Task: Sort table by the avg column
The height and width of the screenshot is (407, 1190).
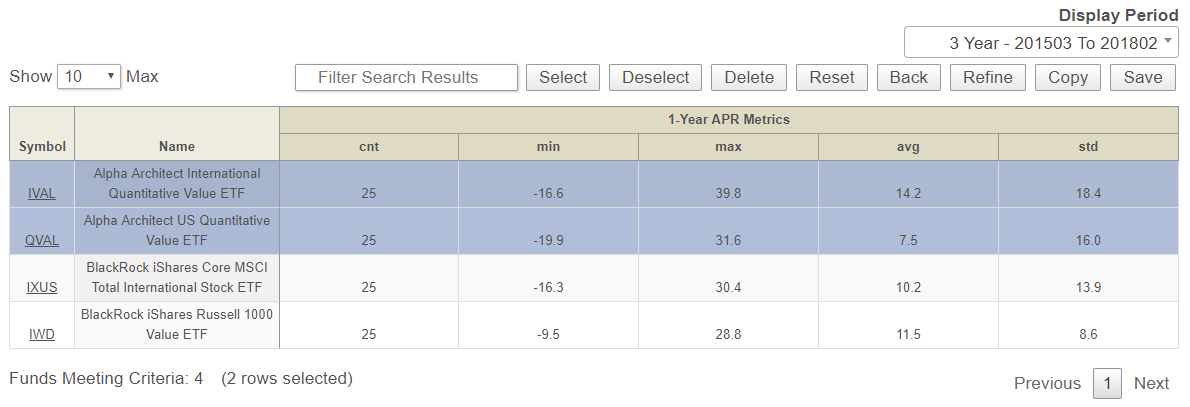Action: tap(908, 147)
